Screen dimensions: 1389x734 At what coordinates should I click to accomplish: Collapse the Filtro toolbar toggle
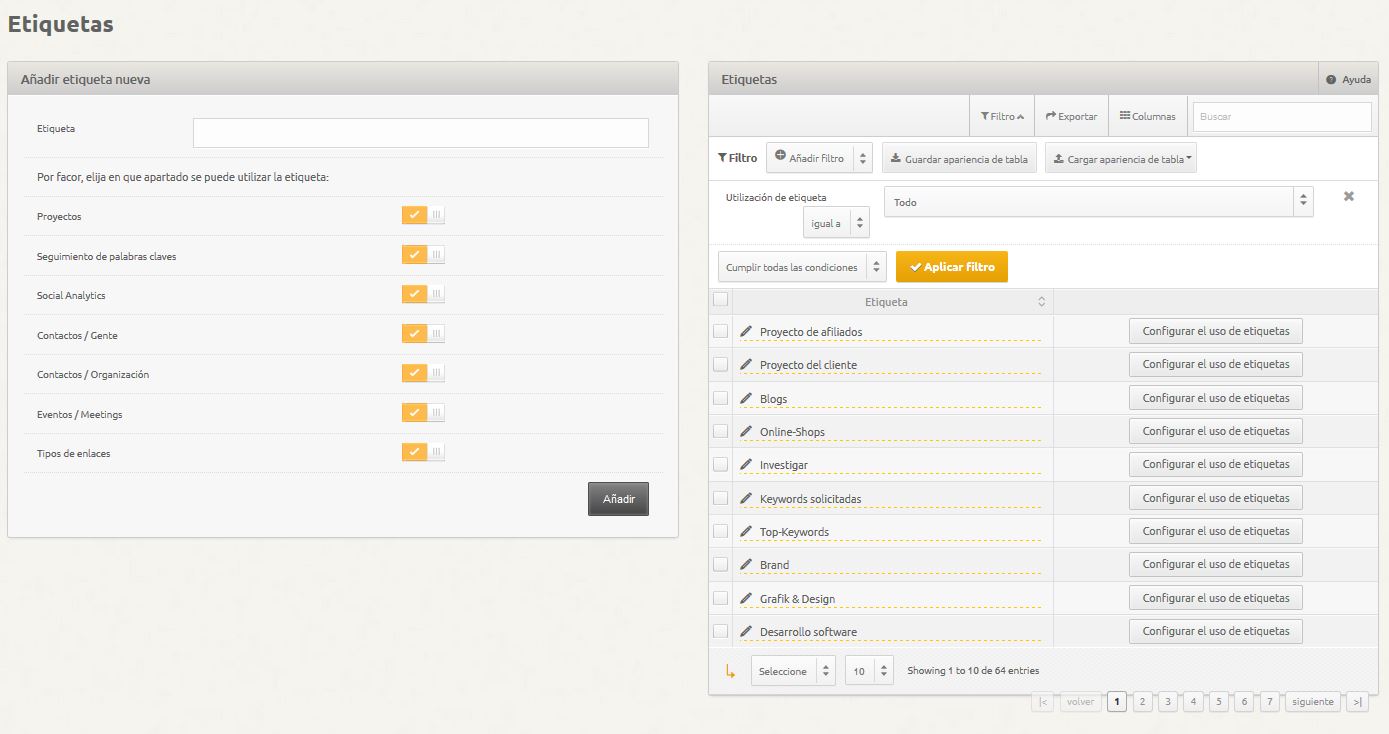[1002, 116]
